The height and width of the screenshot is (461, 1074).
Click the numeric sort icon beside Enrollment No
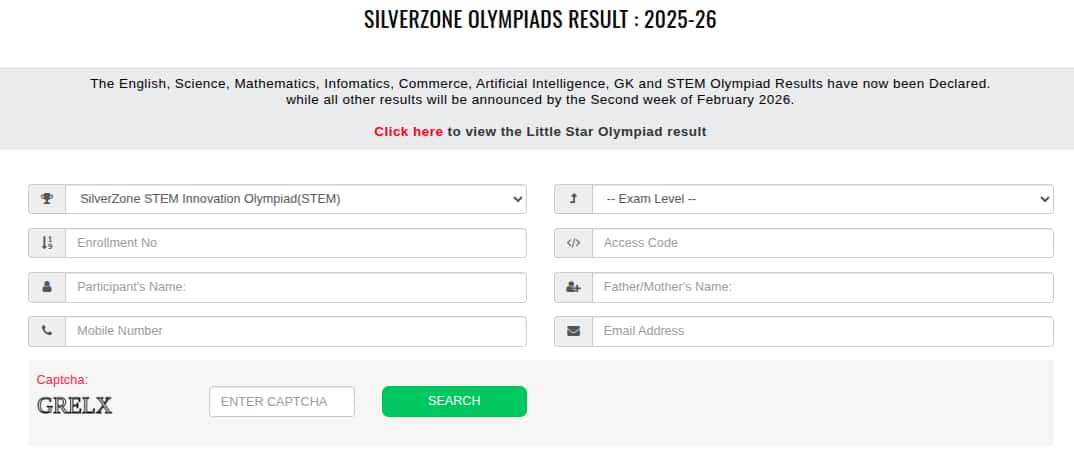[x=47, y=243]
